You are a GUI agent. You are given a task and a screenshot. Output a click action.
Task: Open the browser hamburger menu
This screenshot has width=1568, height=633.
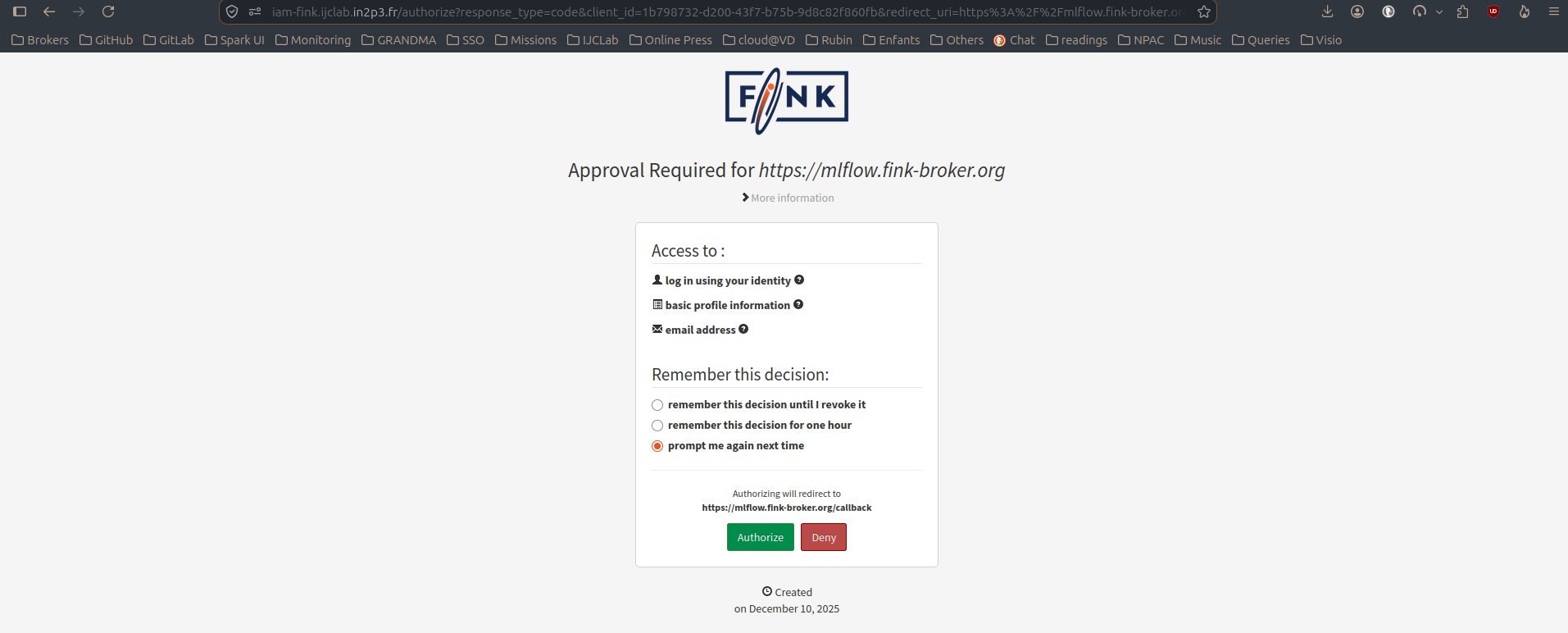coord(1553,11)
